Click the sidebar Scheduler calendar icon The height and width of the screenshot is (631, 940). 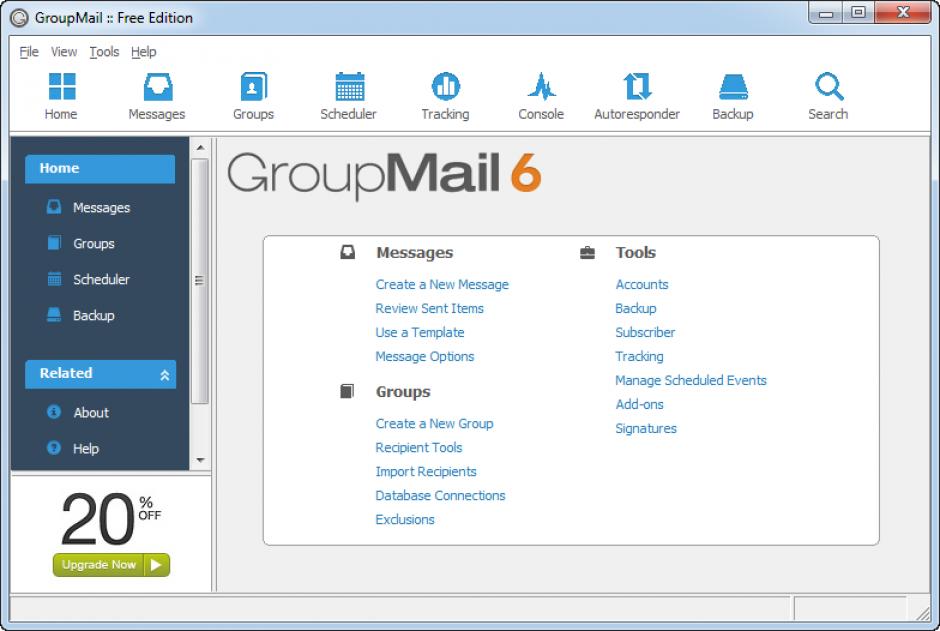click(54, 279)
